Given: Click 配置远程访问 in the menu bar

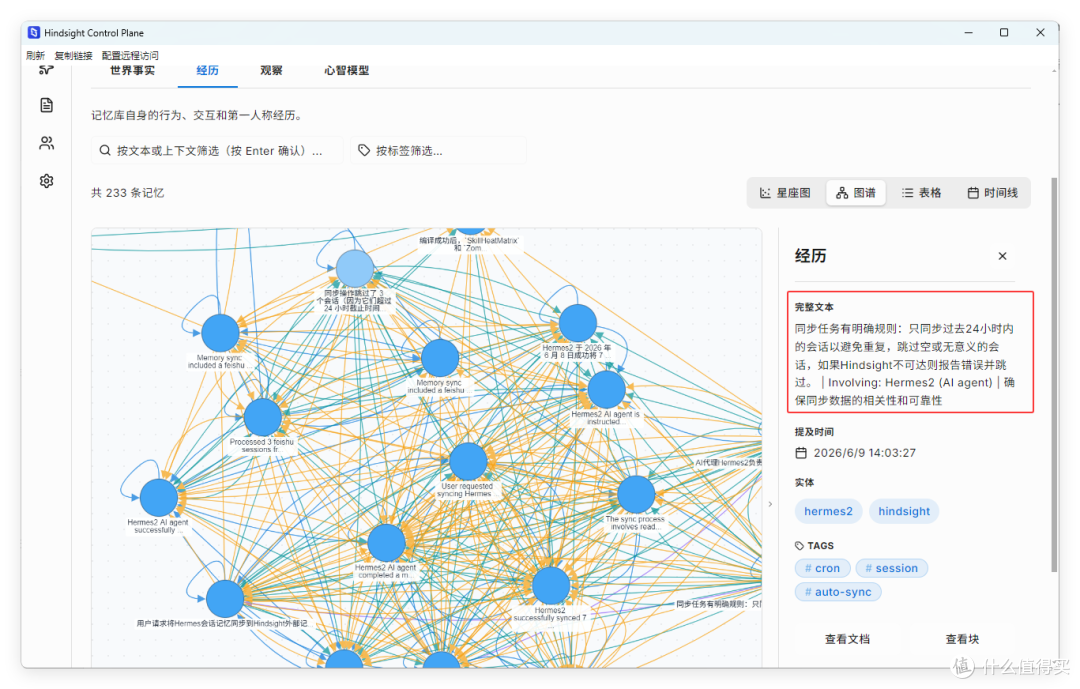Looking at the screenshot, I should tap(130, 55).
